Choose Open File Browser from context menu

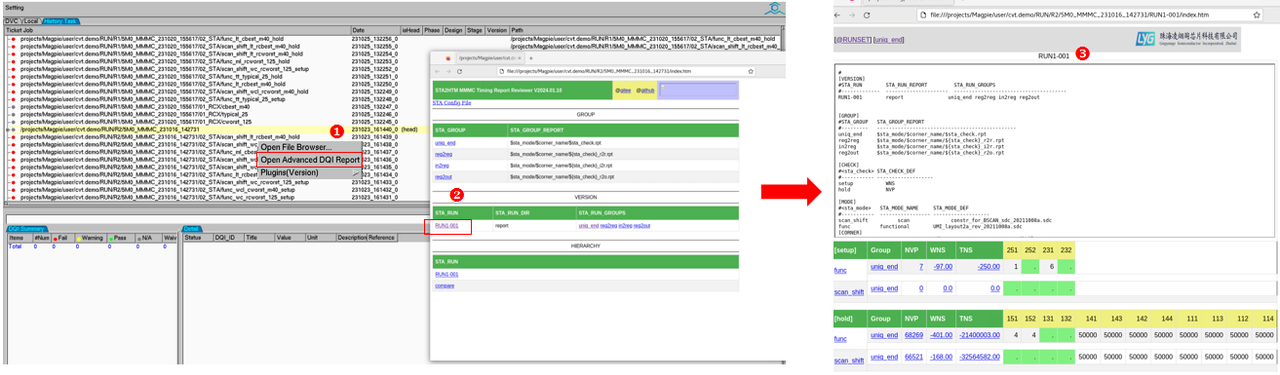(296, 147)
